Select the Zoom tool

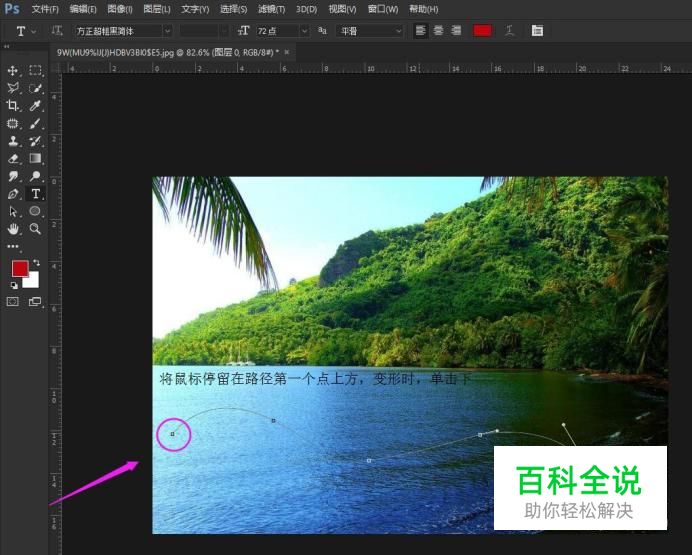[x=35, y=229]
